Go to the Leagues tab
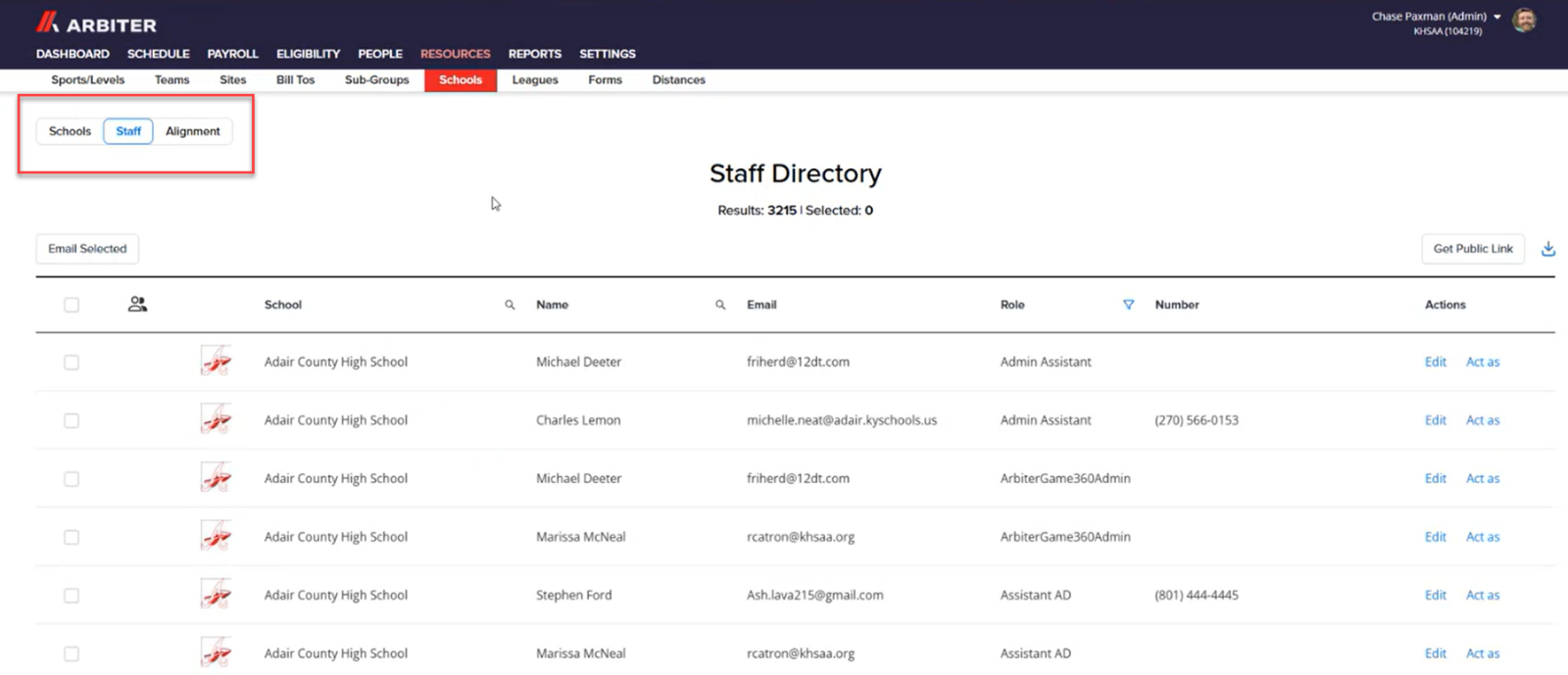1568x675 pixels. (535, 80)
